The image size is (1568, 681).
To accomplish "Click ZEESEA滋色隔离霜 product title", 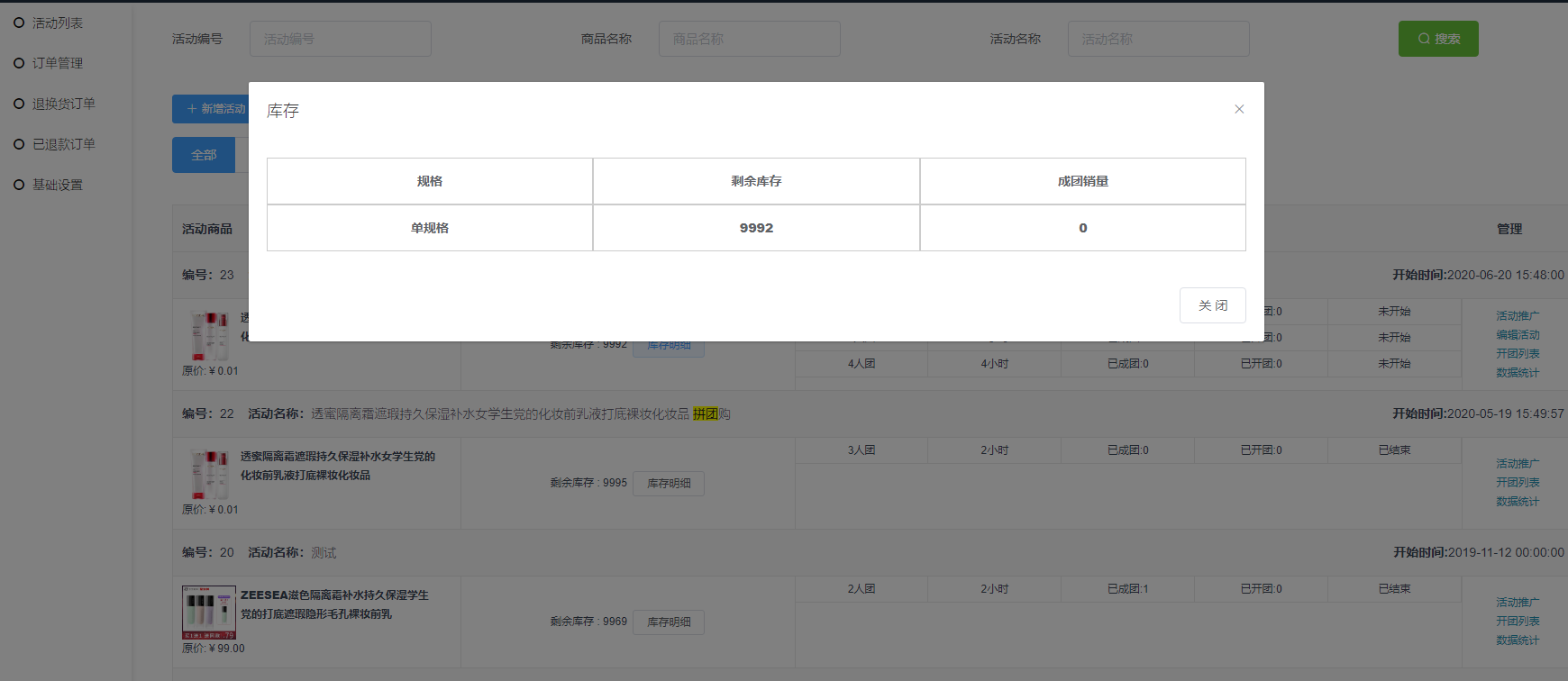I will point(334,604).
